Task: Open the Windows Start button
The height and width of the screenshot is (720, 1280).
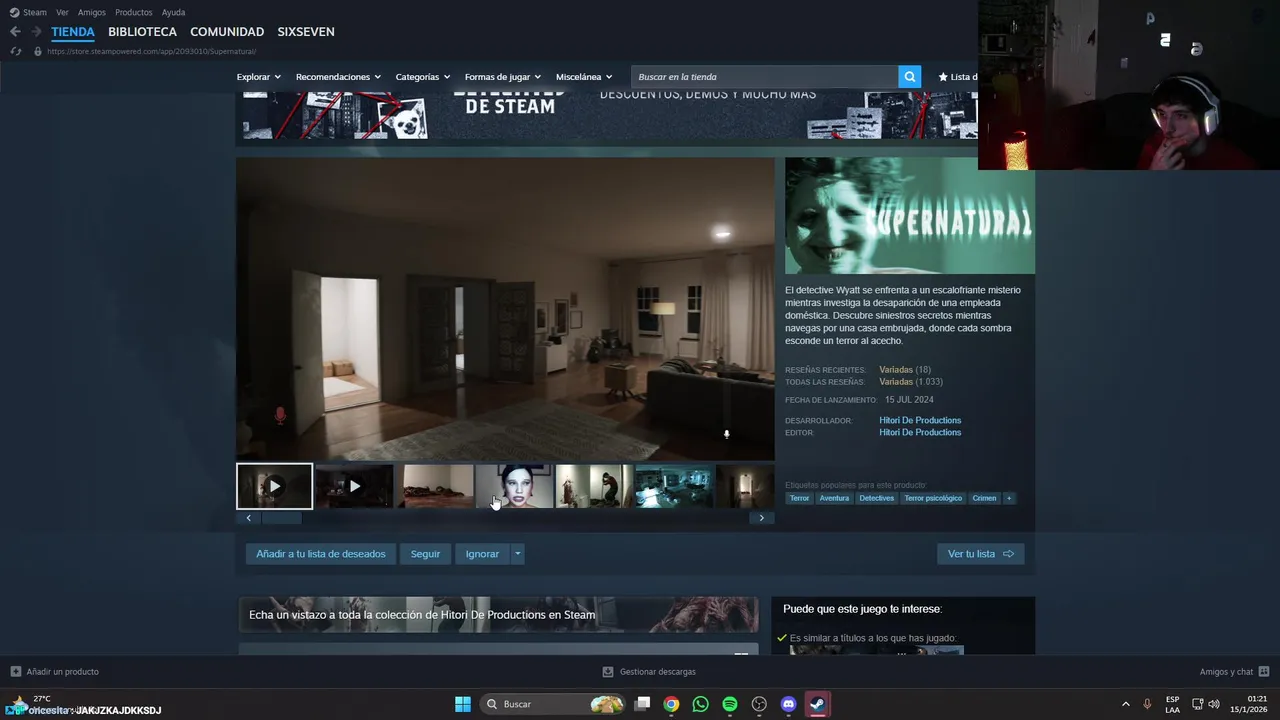Action: 463,704
